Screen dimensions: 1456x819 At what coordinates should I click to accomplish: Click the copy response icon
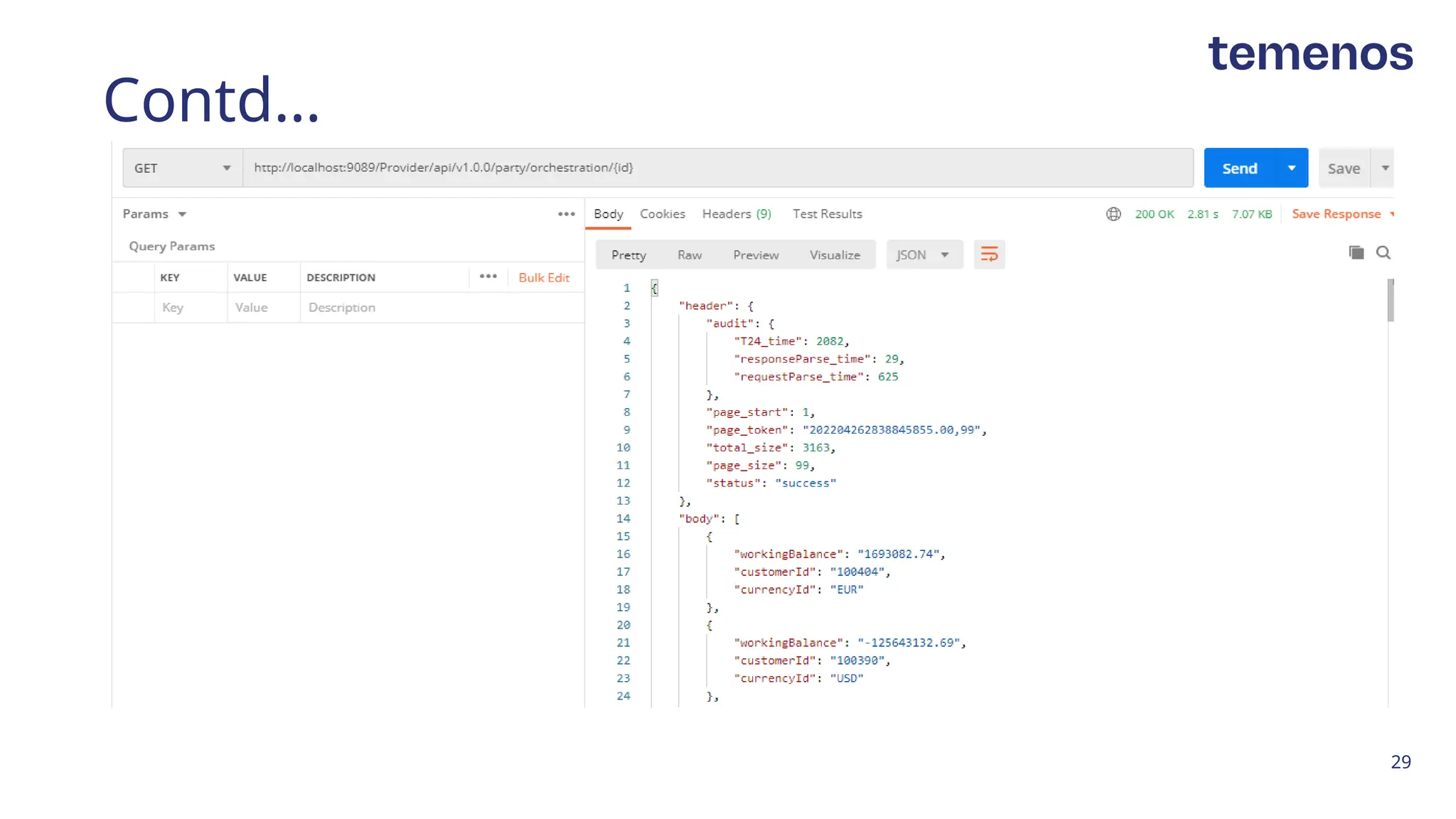click(1356, 252)
